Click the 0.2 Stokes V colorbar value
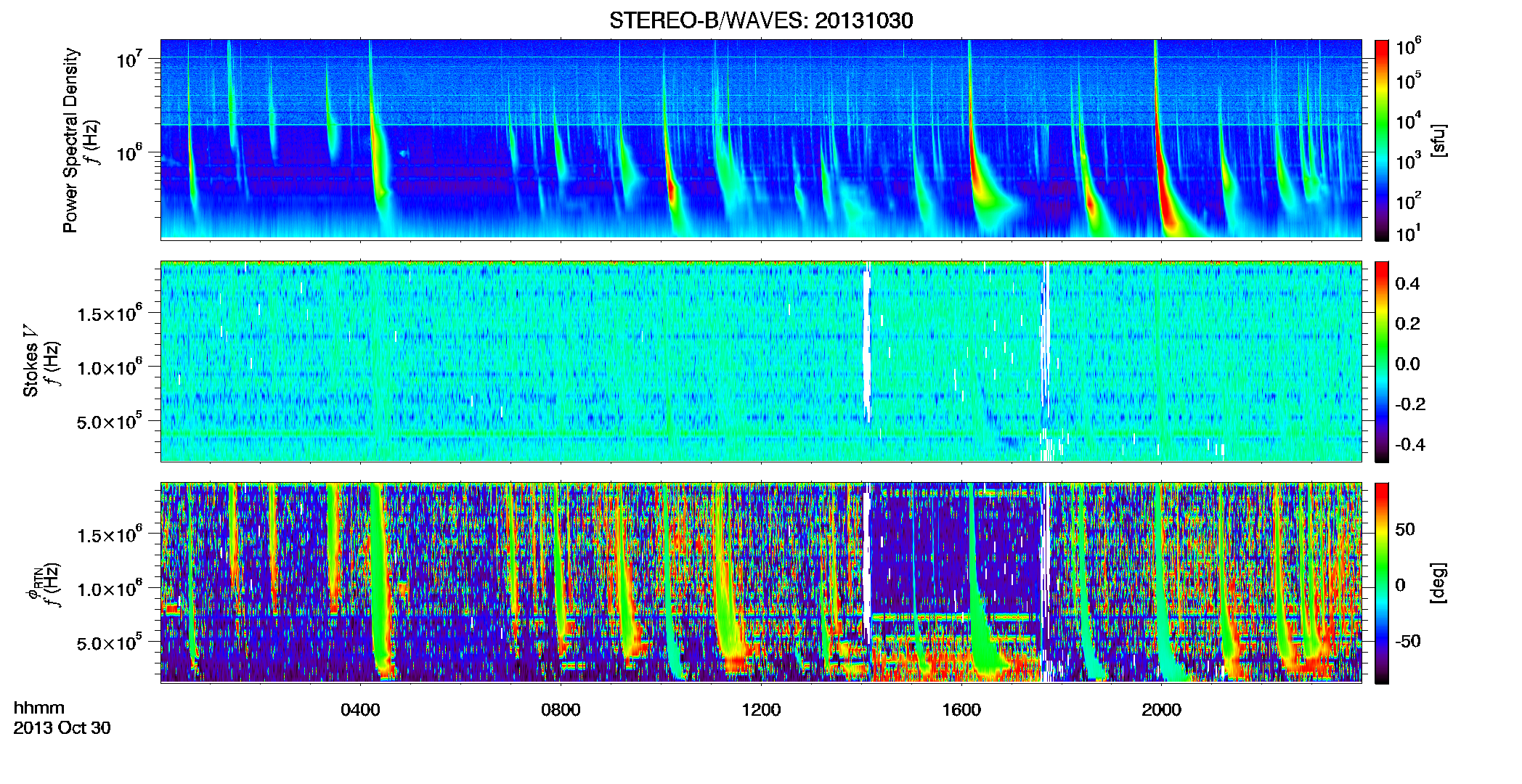 coord(1407,323)
